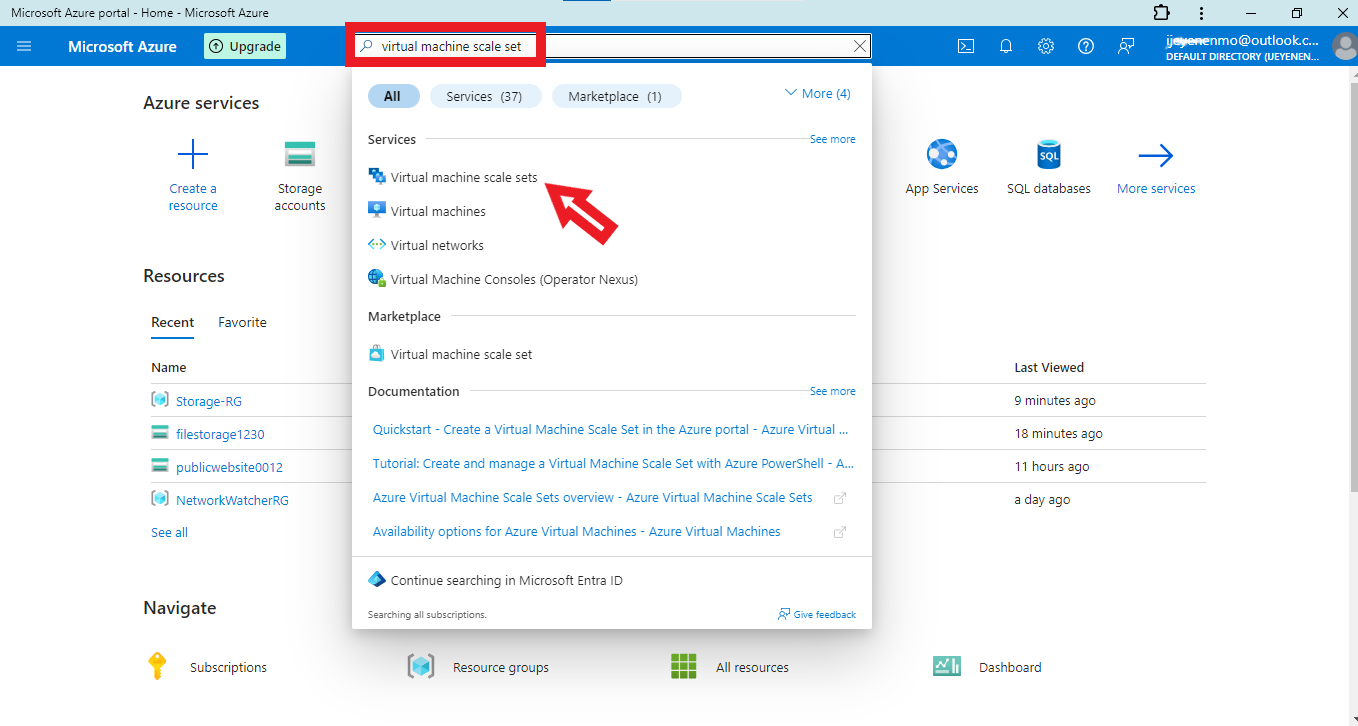The image size is (1358, 726).
Task: Open filestorage1230 resource
Action: pyautogui.click(x=220, y=434)
